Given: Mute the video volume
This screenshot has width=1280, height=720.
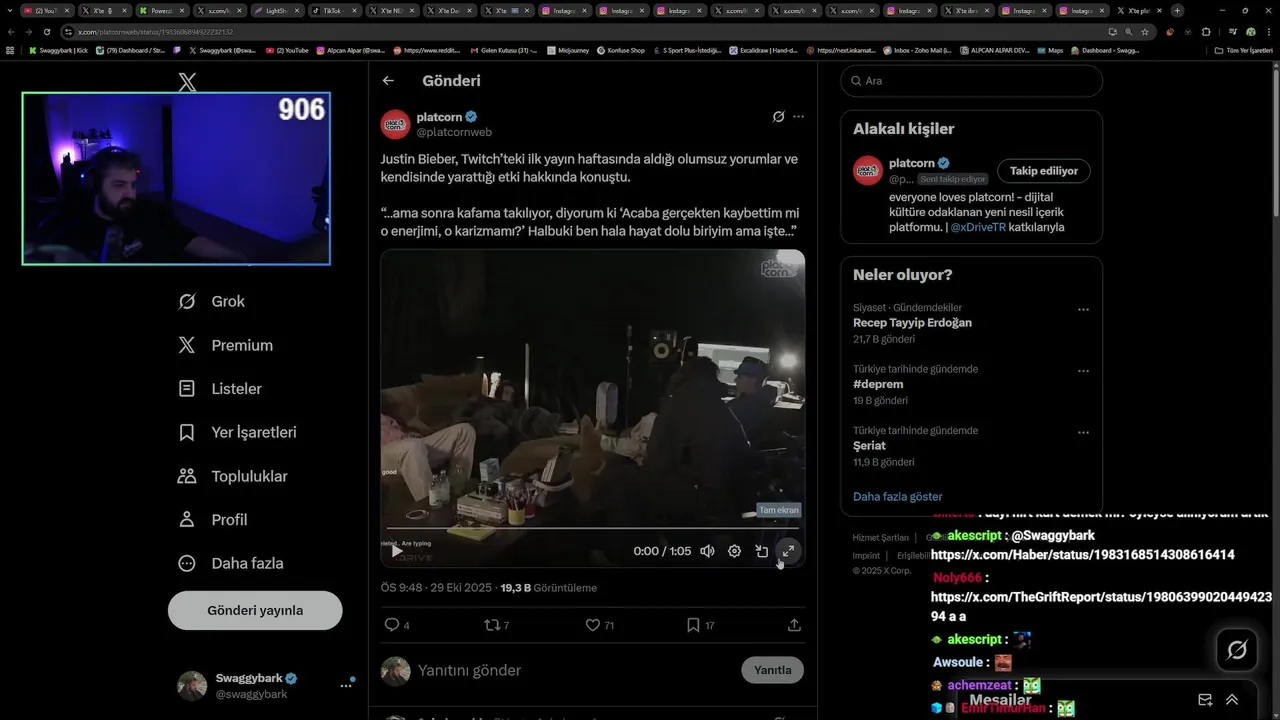Looking at the screenshot, I should tap(707, 551).
